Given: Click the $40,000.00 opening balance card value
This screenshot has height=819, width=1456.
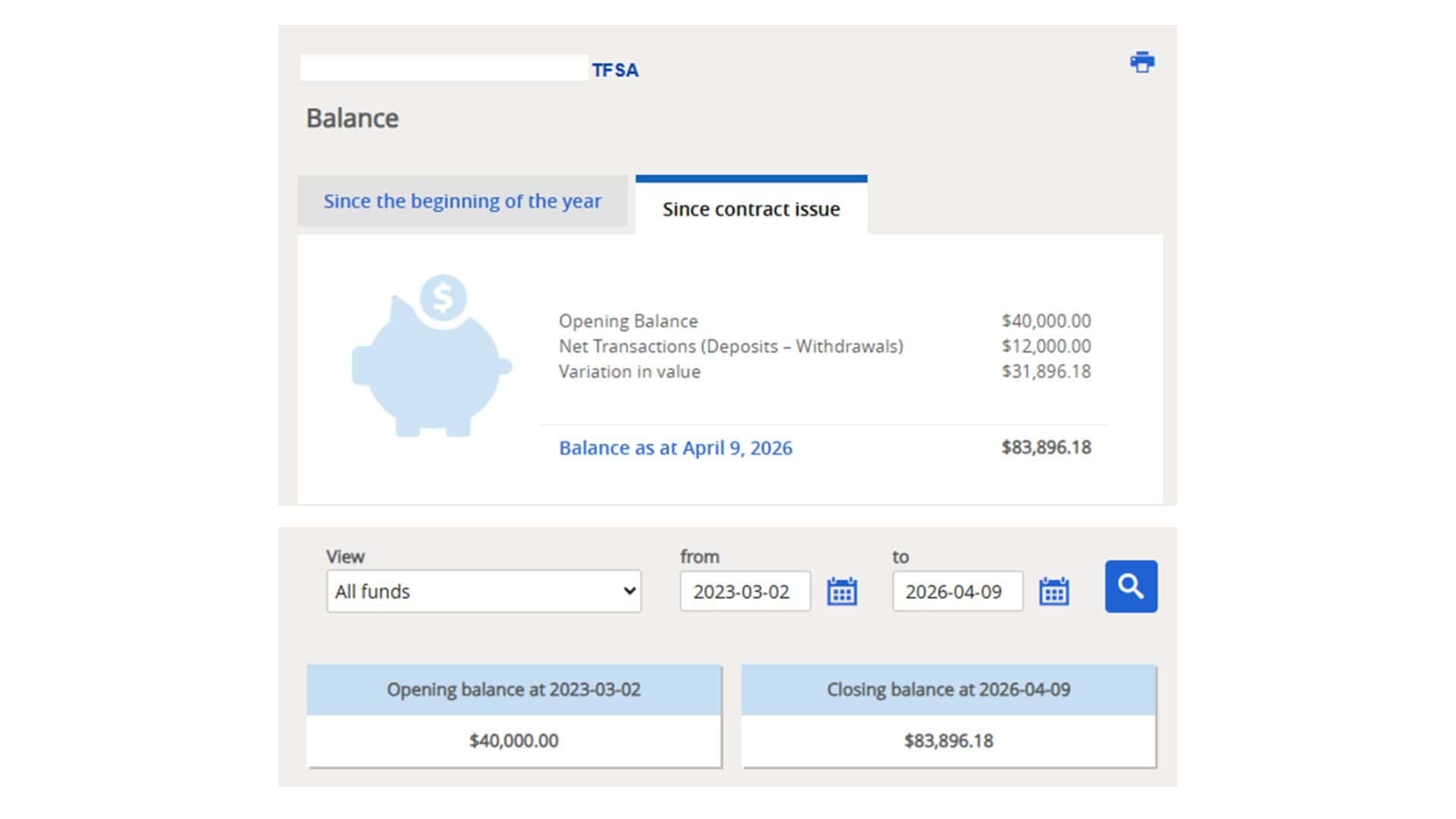Looking at the screenshot, I should pos(513,741).
